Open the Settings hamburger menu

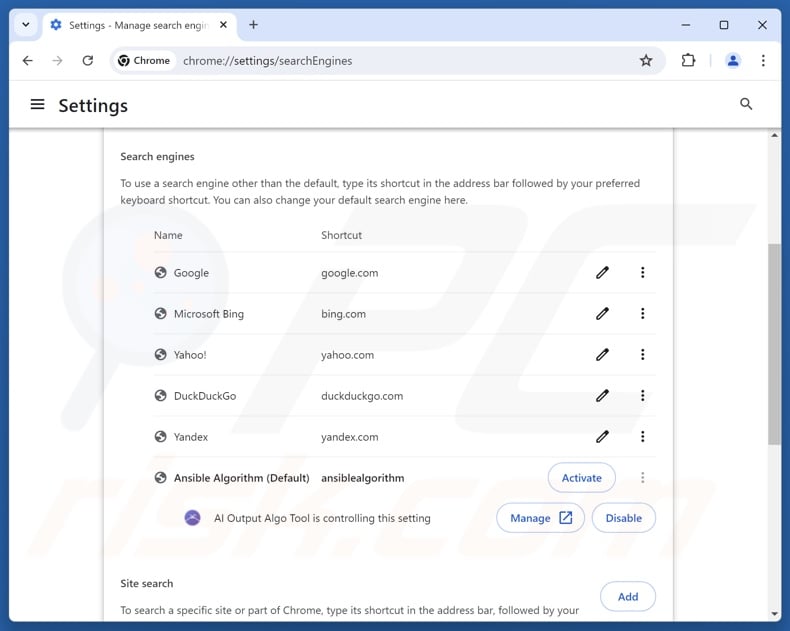(37, 105)
